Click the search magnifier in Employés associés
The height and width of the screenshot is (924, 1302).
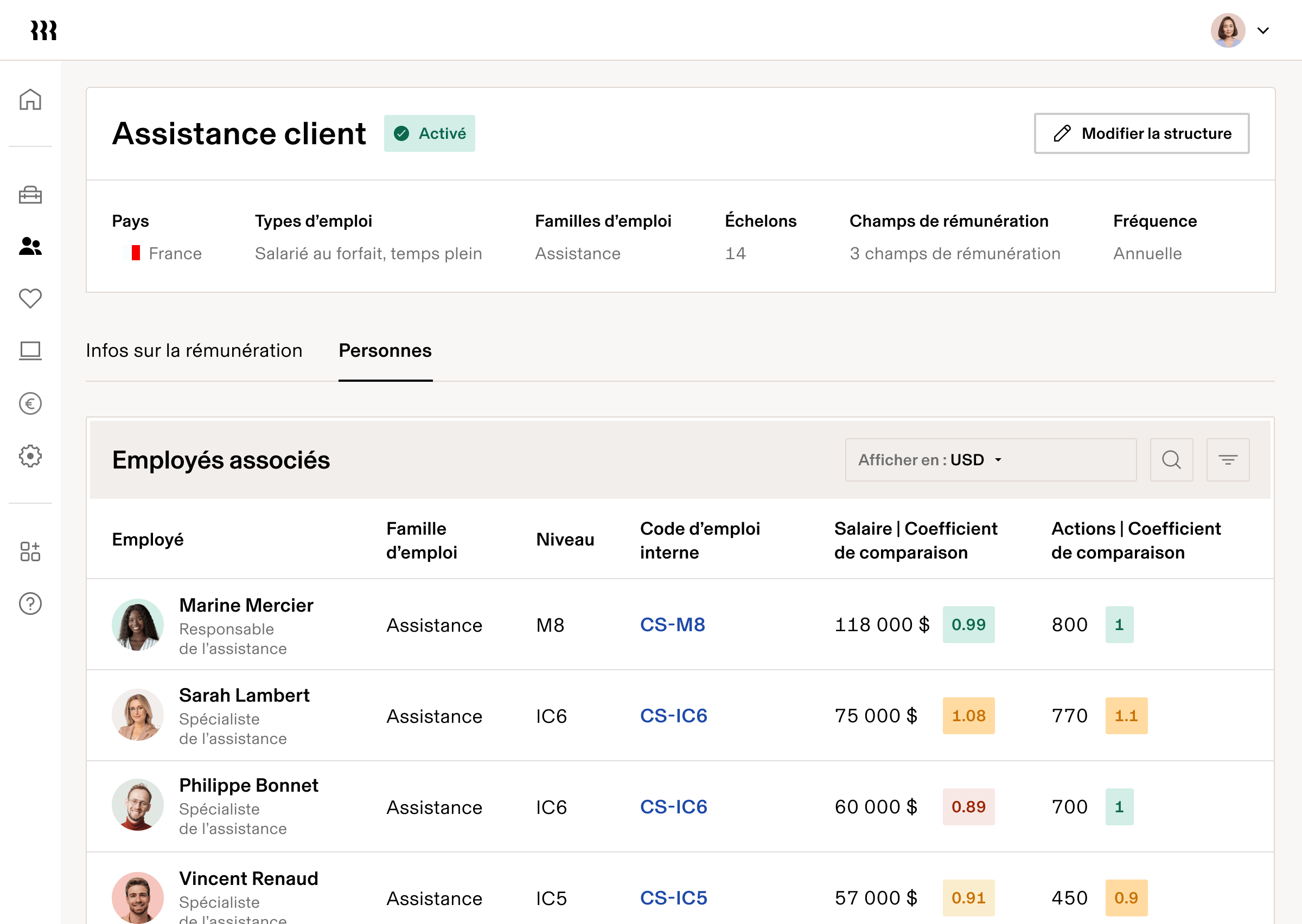pyautogui.click(x=1171, y=460)
